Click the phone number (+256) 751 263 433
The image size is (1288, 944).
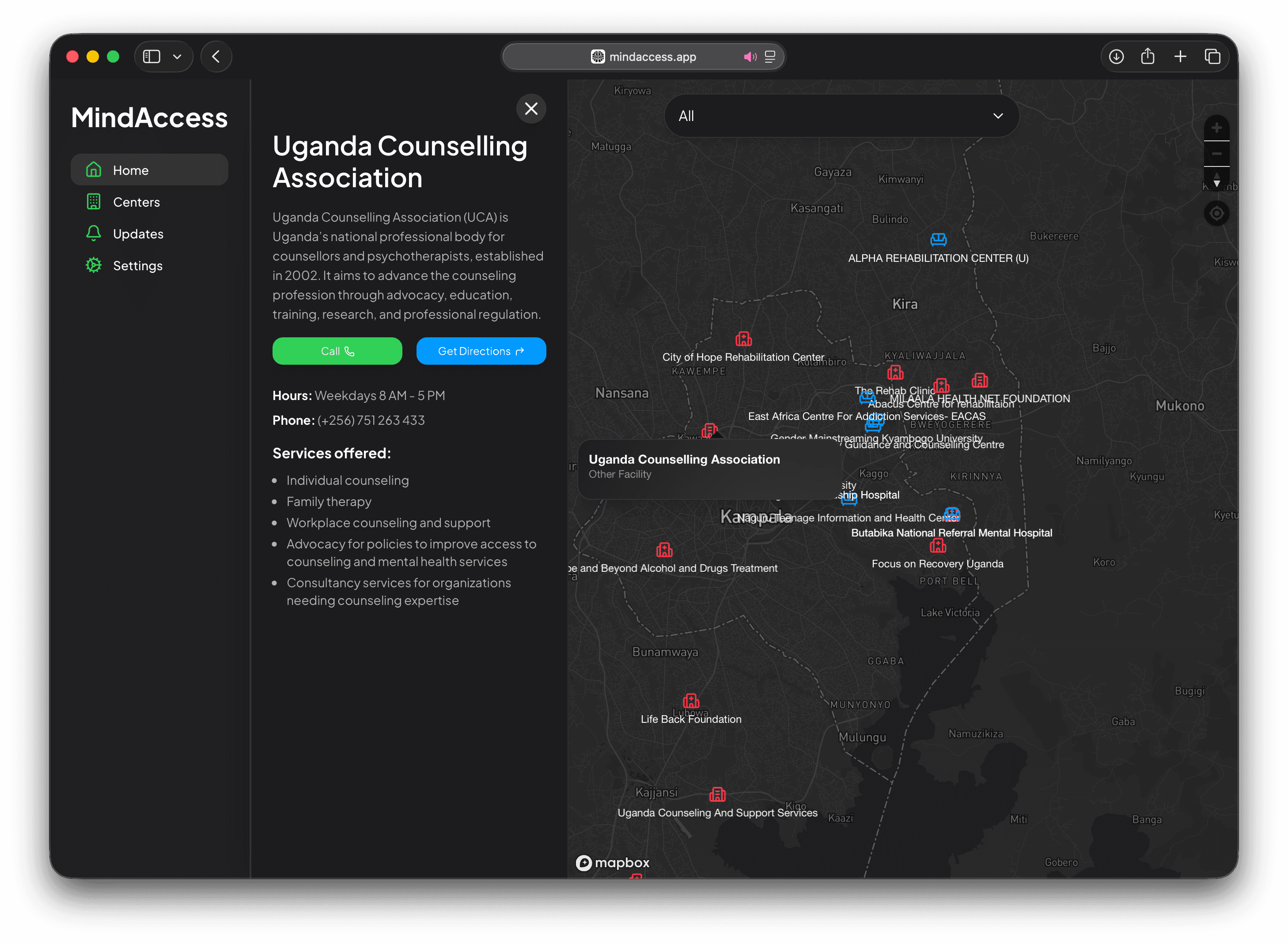[371, 421]
